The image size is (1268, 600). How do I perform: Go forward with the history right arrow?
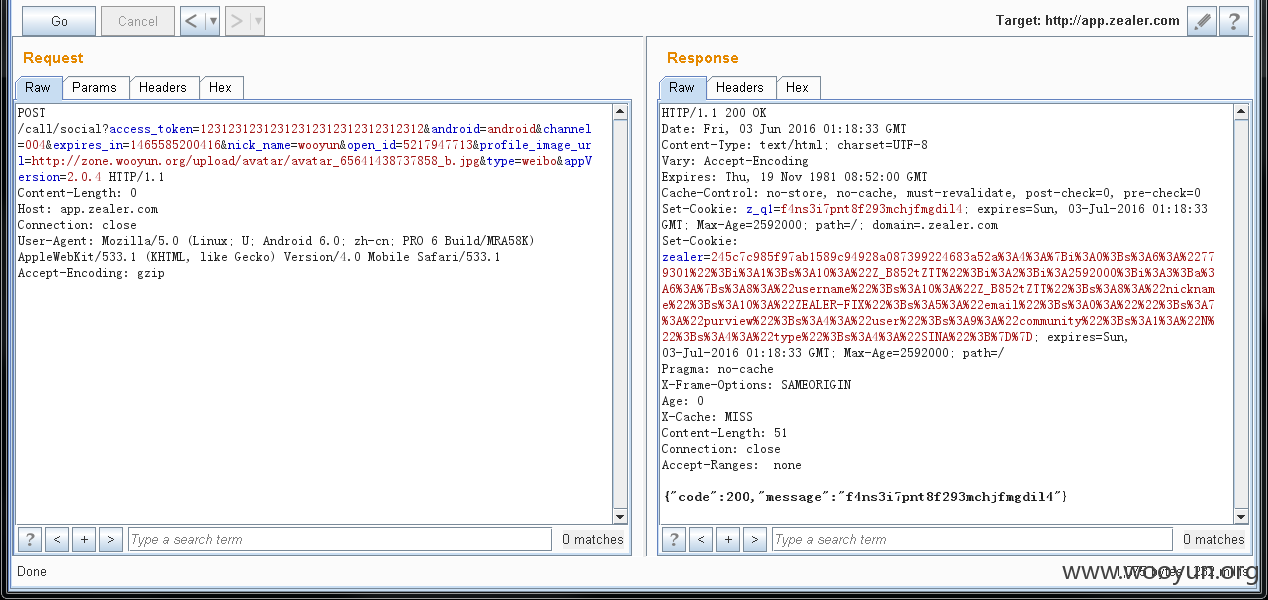point(237,21)
